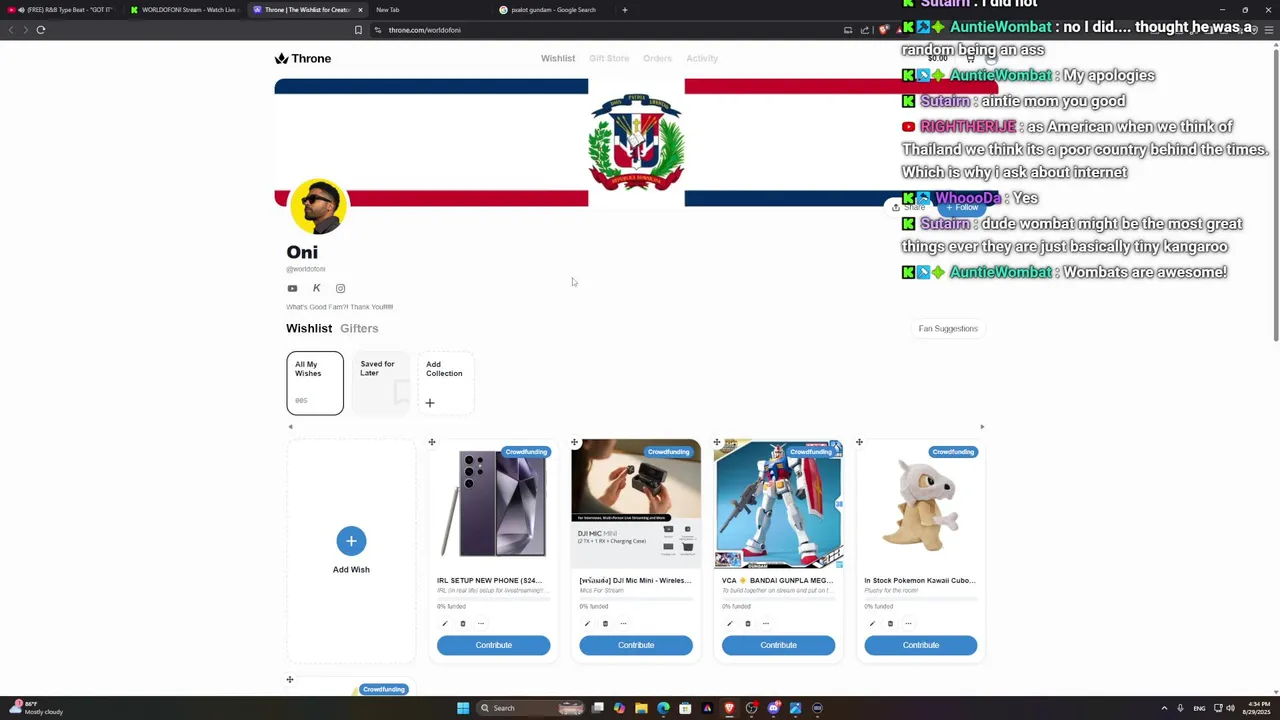Open the Saved for Later collection
Image resolution: width=1280 pixels, height=720 pixels.
(380, 383)
